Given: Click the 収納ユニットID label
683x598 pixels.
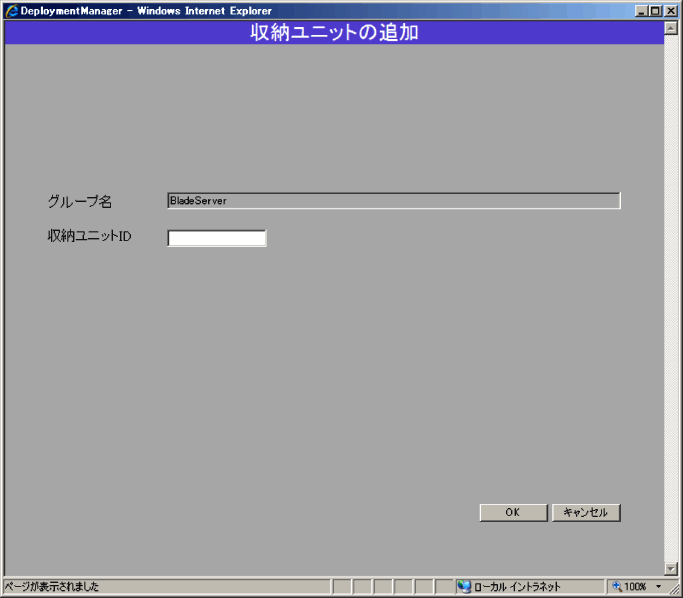Looking at the screenshot, I should pyautogui.click(x=89, y=236).
